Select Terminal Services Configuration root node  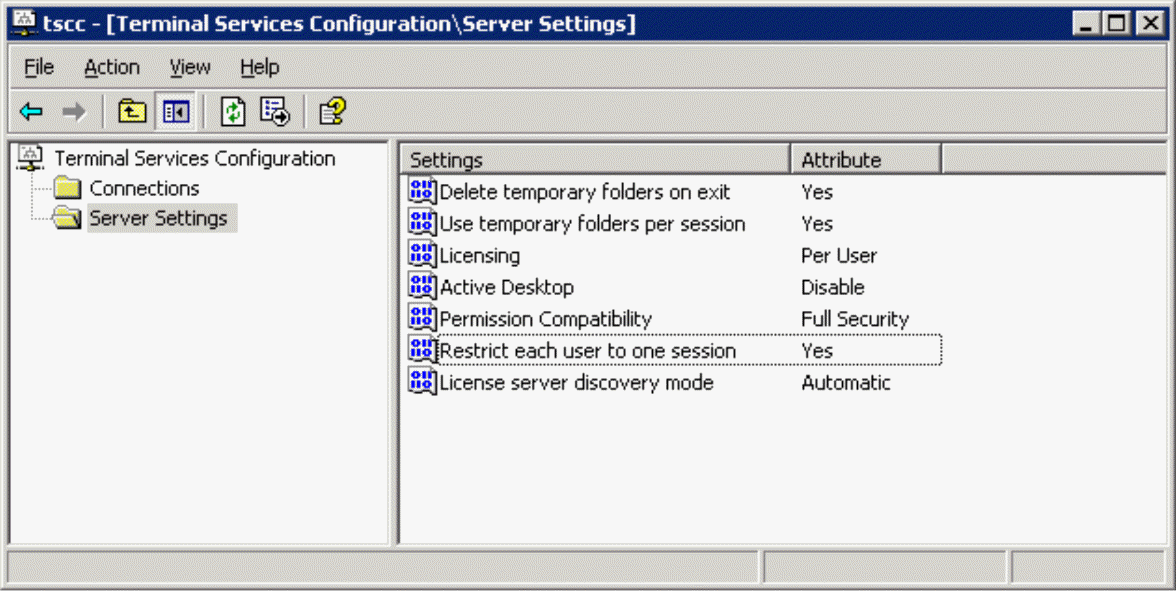[x=194, y=158]
